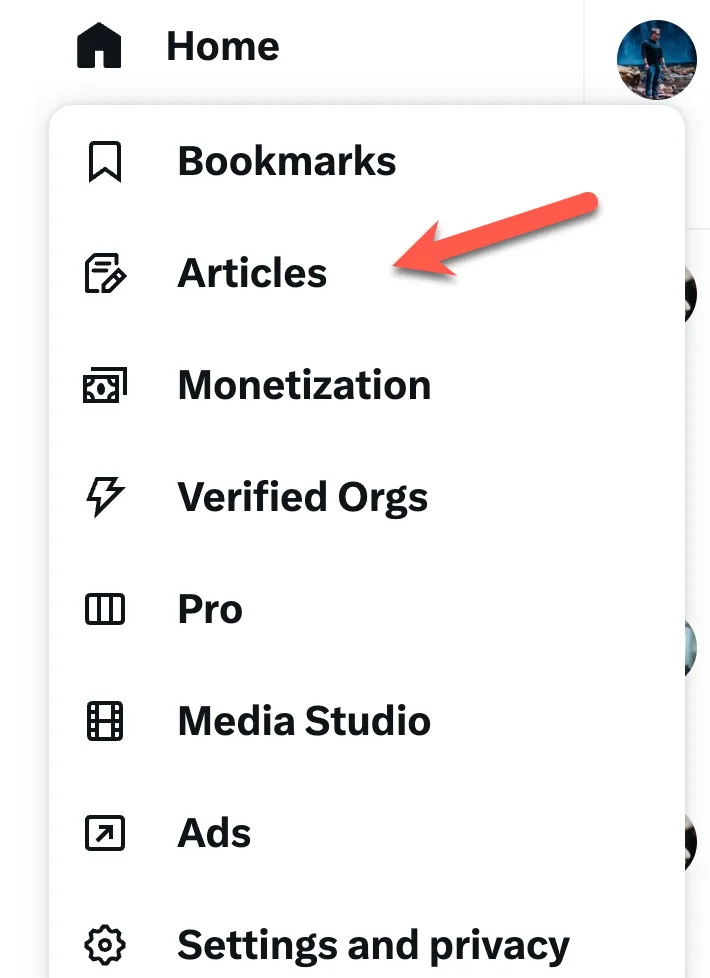Open the Bookmarks menu entry
Screen dimensions: 710x978
[287, 162]
